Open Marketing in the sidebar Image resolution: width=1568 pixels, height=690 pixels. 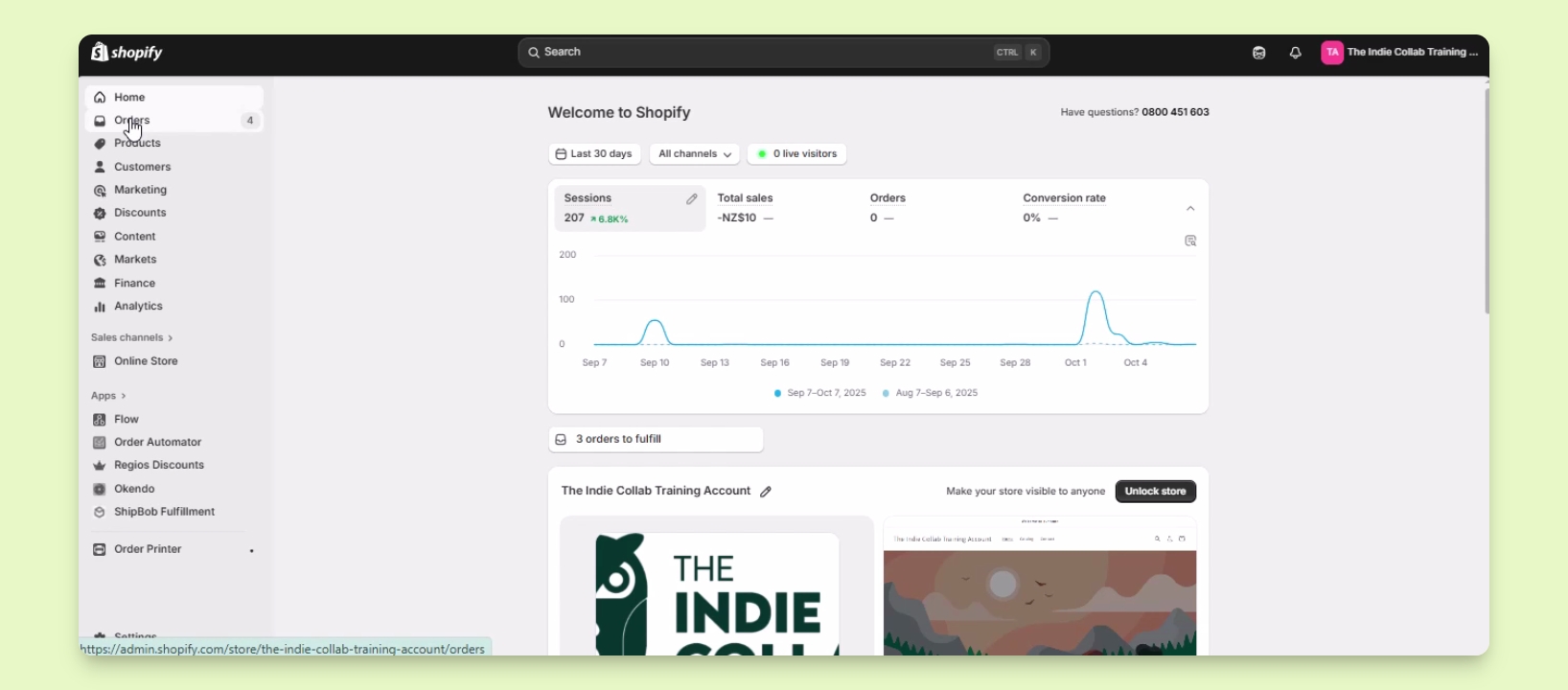point(173,190)
